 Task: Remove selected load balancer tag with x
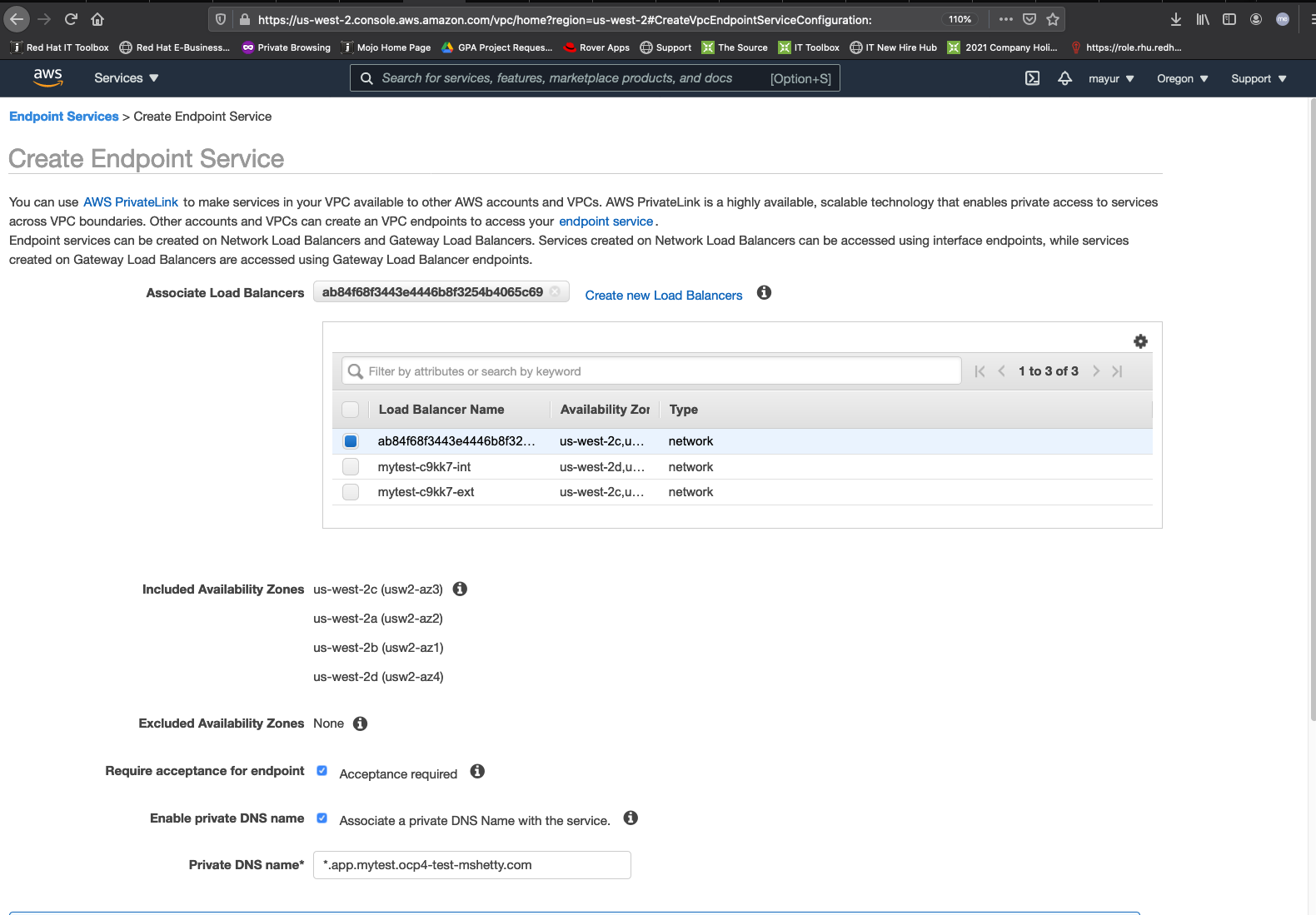pyautogui.click(x=555, y=292)
